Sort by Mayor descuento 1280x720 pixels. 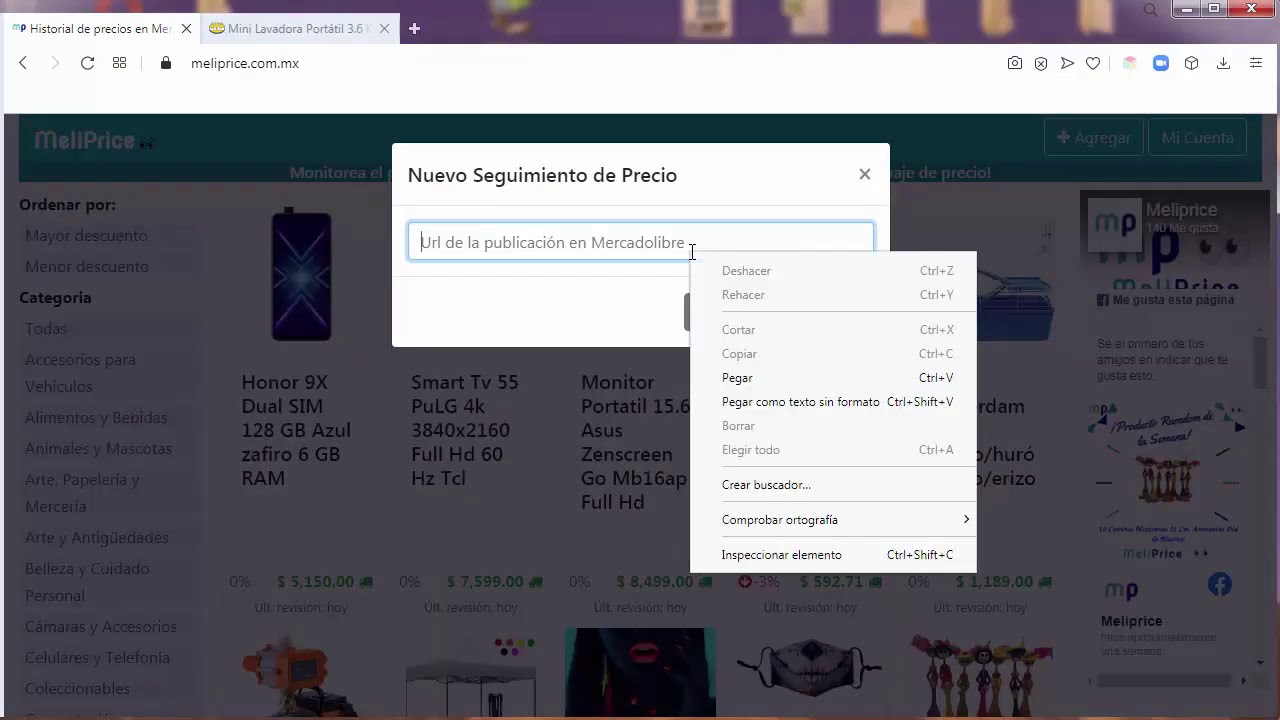point(86,236)
